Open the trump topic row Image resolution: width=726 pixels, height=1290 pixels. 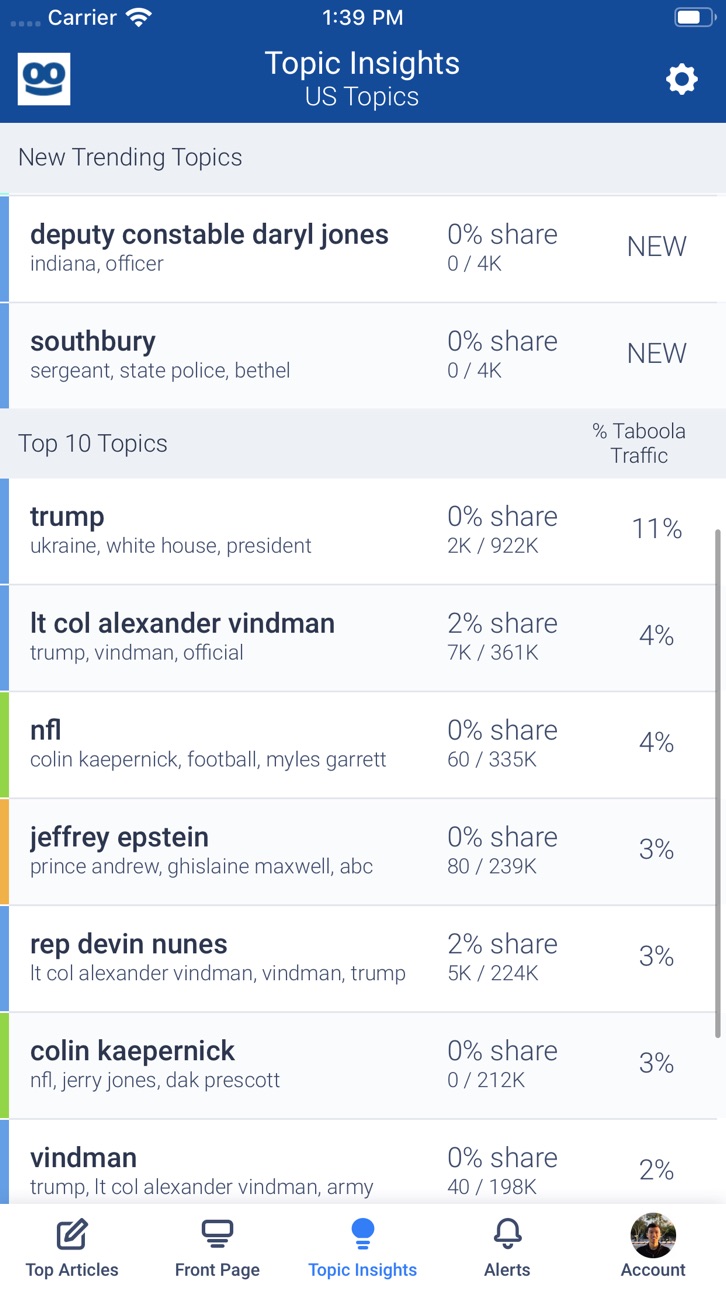click(x=363, y=531)
